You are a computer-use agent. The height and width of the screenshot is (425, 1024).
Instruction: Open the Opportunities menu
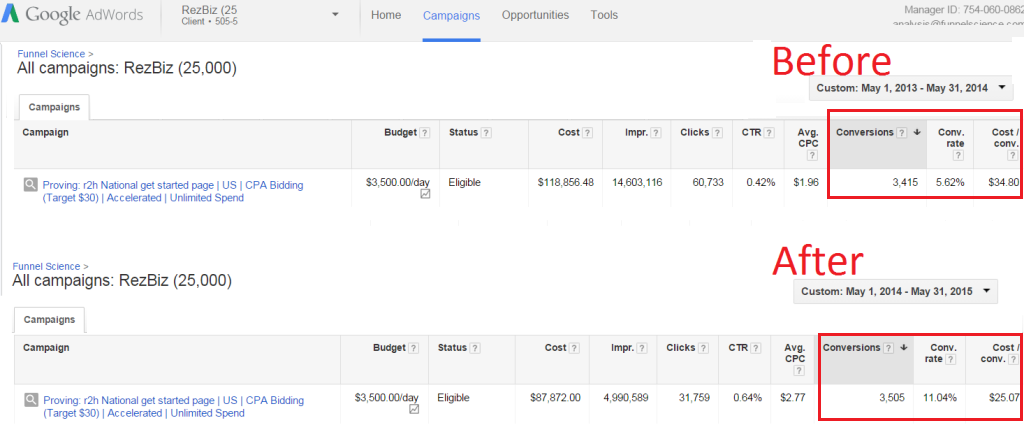[536, 15]
